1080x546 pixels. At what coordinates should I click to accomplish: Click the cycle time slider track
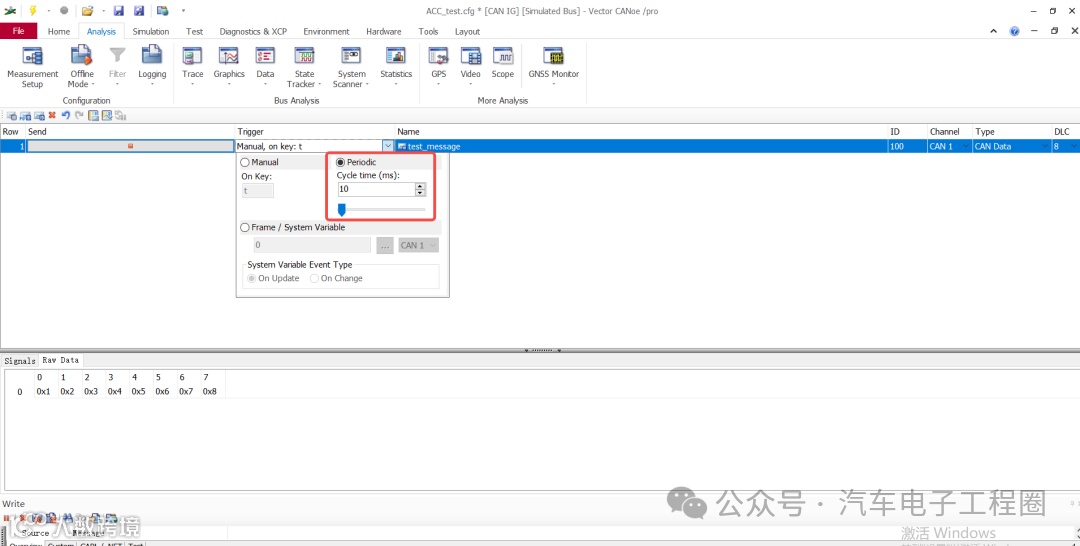pos(382,209)
